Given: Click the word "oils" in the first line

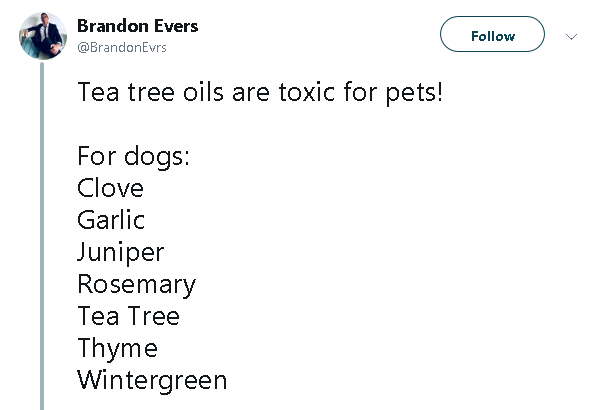Looking at the screenshot, I should pyautogui.click(x=196, y=95).
